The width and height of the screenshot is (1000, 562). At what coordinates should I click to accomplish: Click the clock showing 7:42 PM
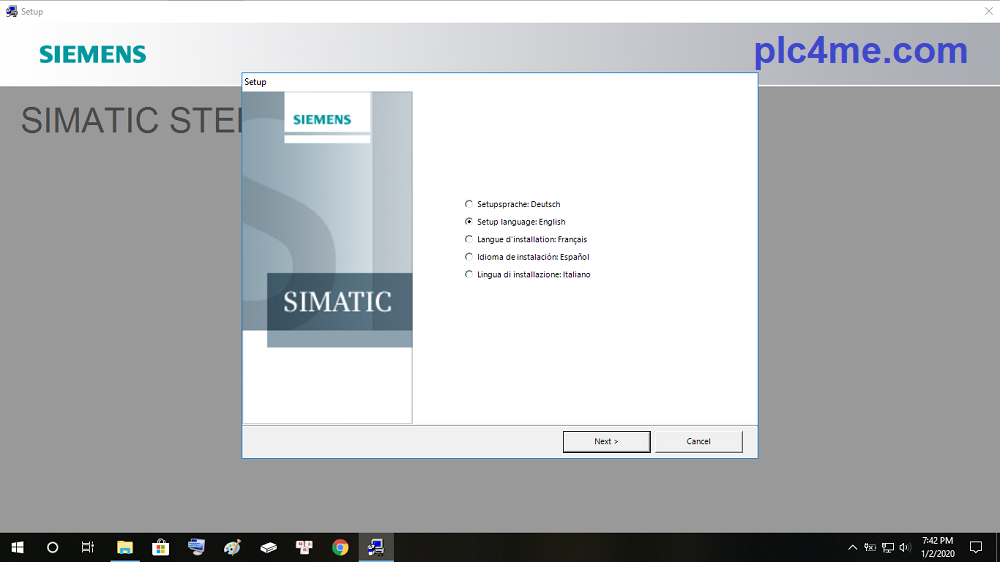click(936, 547)
